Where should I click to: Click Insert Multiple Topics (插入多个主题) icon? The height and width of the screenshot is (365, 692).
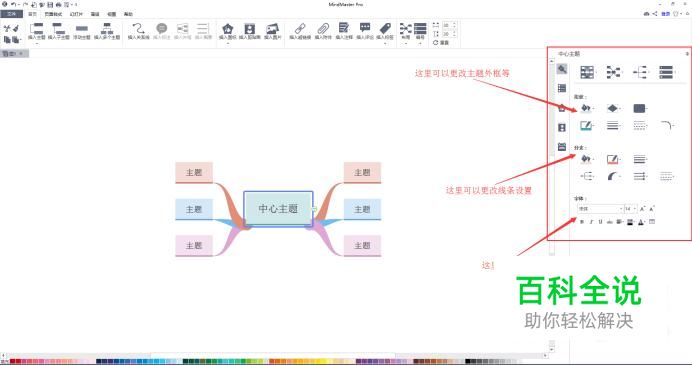pyautogui.click(x=107, y=29)
